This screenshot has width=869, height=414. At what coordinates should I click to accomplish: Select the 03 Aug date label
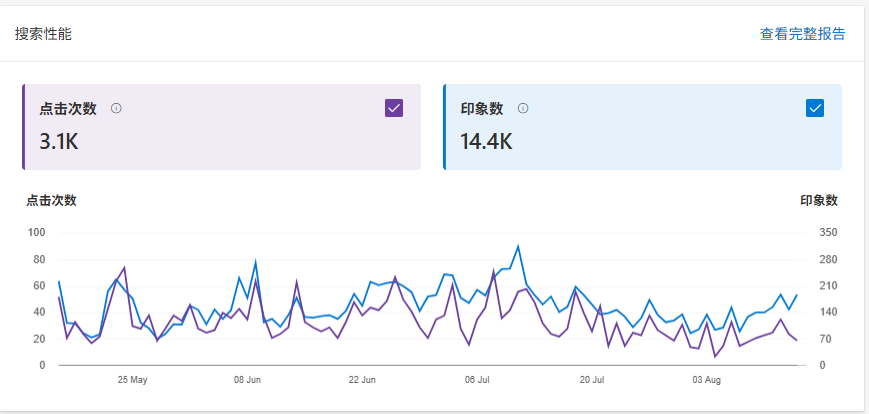[707, 380]
